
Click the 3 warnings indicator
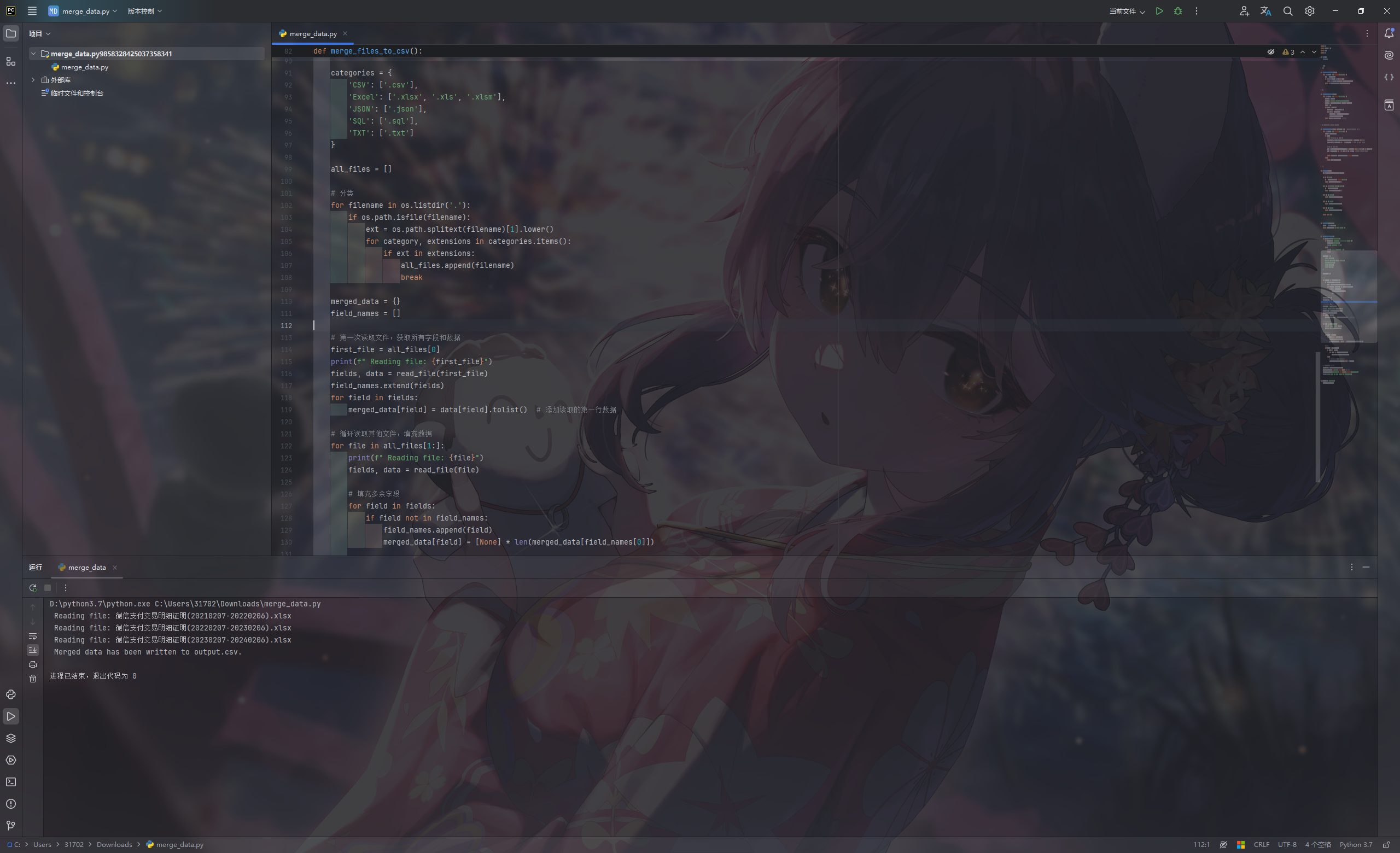(1288, 52)
